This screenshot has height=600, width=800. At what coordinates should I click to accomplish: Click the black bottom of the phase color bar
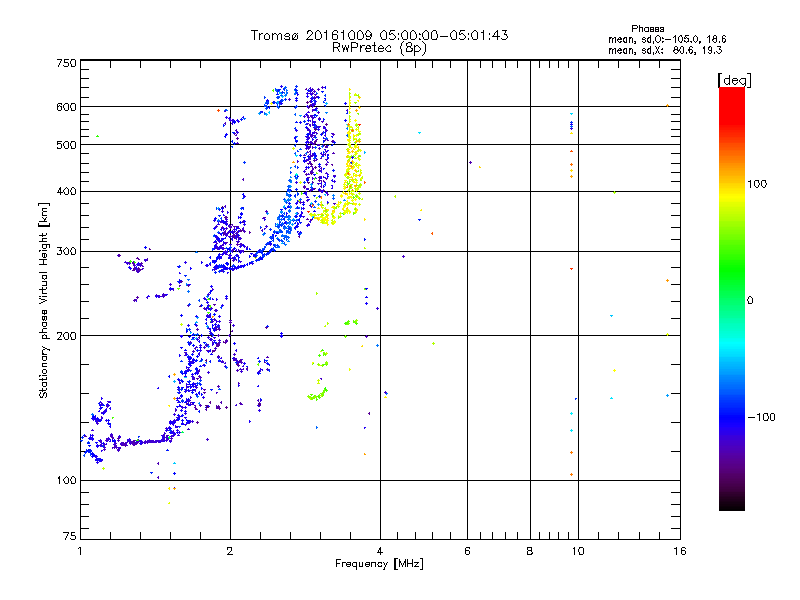pyautogui.click(x=732, y=503)
